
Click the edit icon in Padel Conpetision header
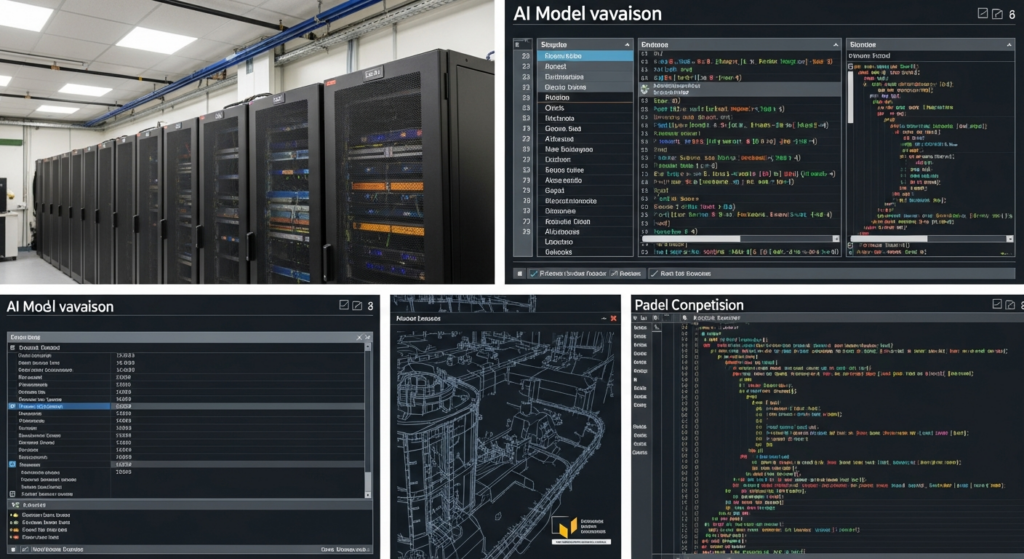[x=1010, y=304]
